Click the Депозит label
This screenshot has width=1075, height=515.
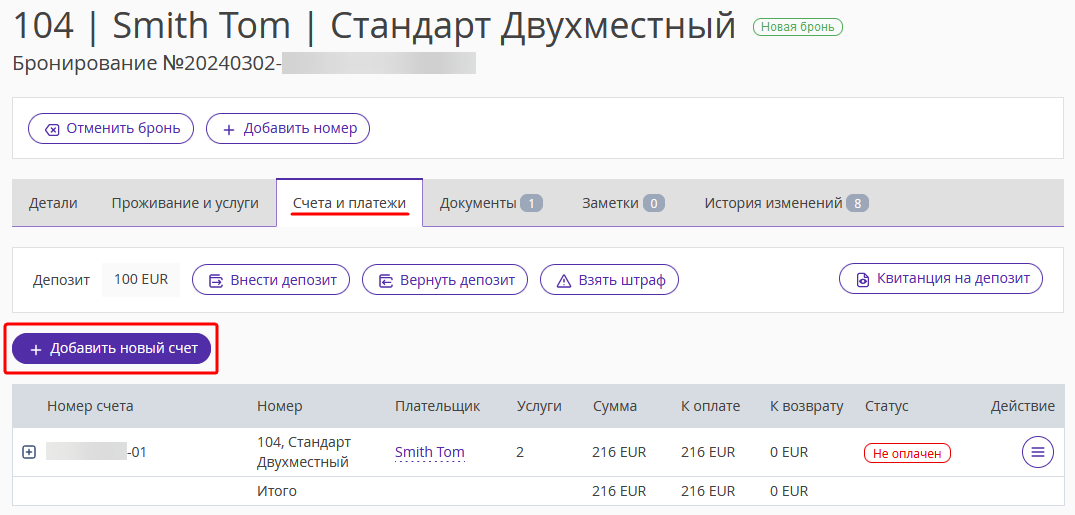tap(61, 280)
